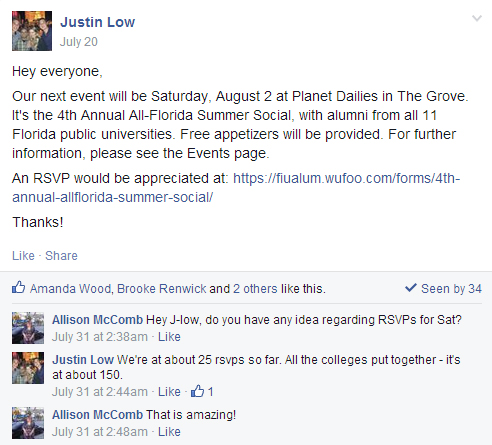Open Allison McComb's first comment avatar

(28, 328)
